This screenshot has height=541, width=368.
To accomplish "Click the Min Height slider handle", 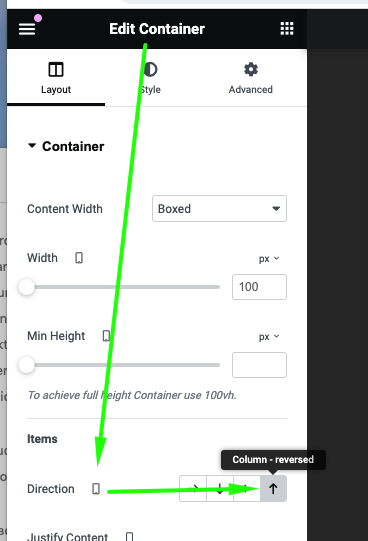I will pos(27,365).
